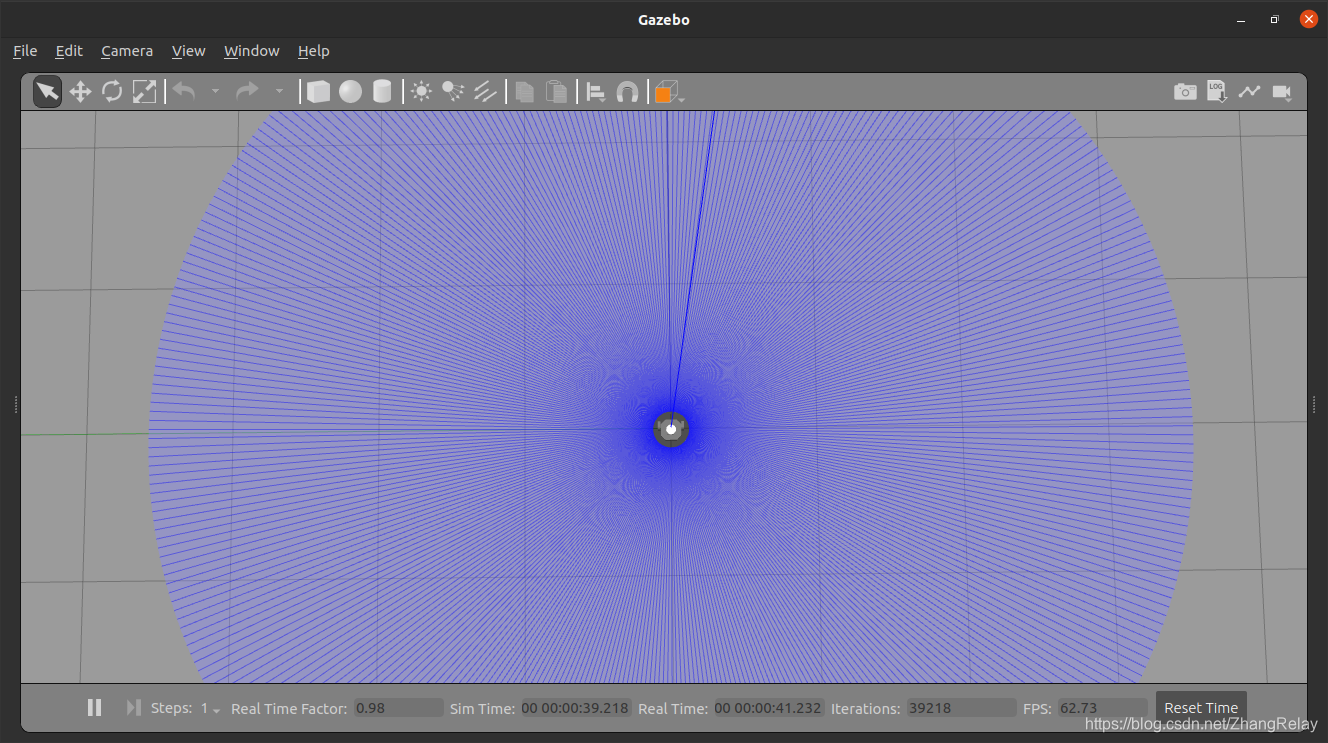Open the Steps count dropdown
Image resolution: width=1328 pixels, height=743 pixels.
(x=210, y=708)
